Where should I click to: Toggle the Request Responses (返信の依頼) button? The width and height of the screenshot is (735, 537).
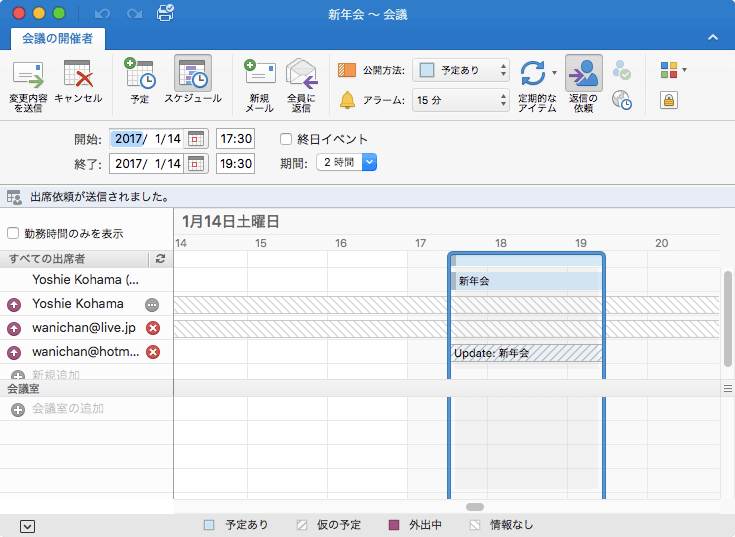coord(584,73)
